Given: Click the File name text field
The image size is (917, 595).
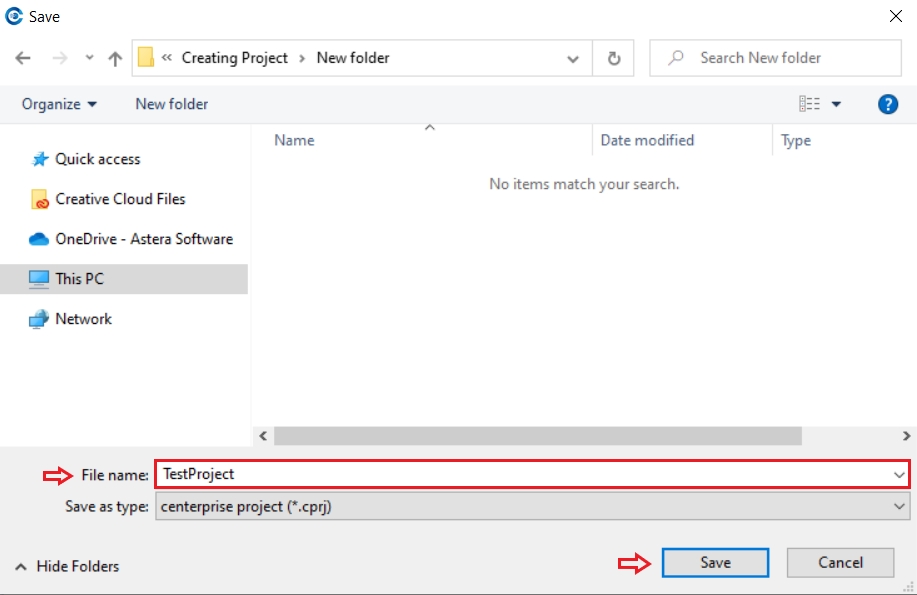Looking at the screenshot, I should point(520,474).
